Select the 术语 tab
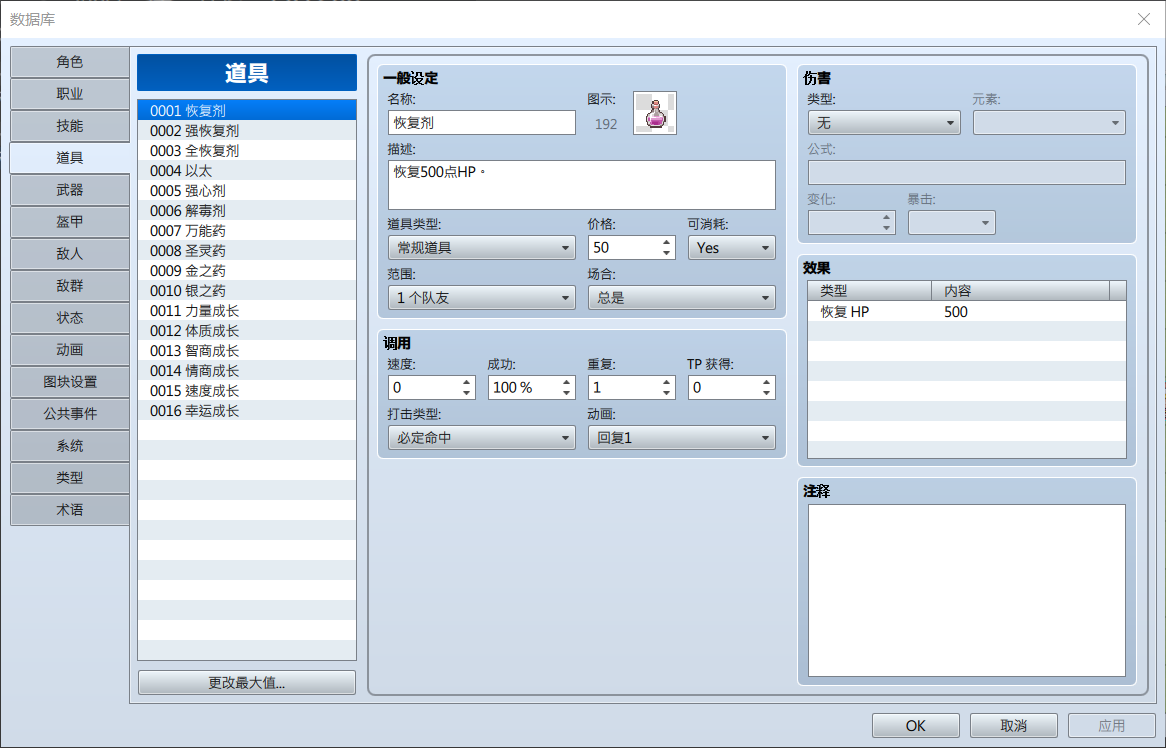 (70, 509)
